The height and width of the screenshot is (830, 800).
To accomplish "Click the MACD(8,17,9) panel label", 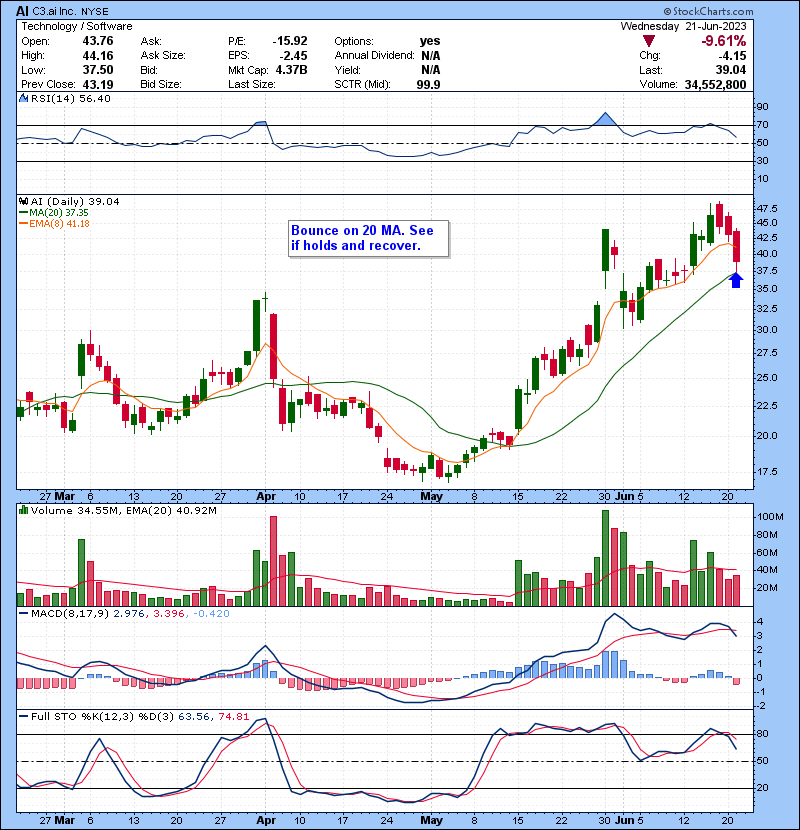I will click(70, 614).
